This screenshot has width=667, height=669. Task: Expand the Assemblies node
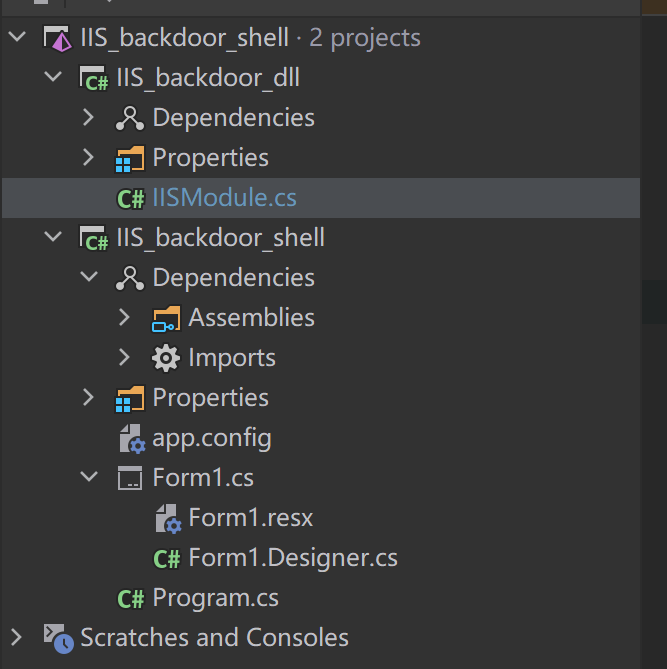click(124, 317)
